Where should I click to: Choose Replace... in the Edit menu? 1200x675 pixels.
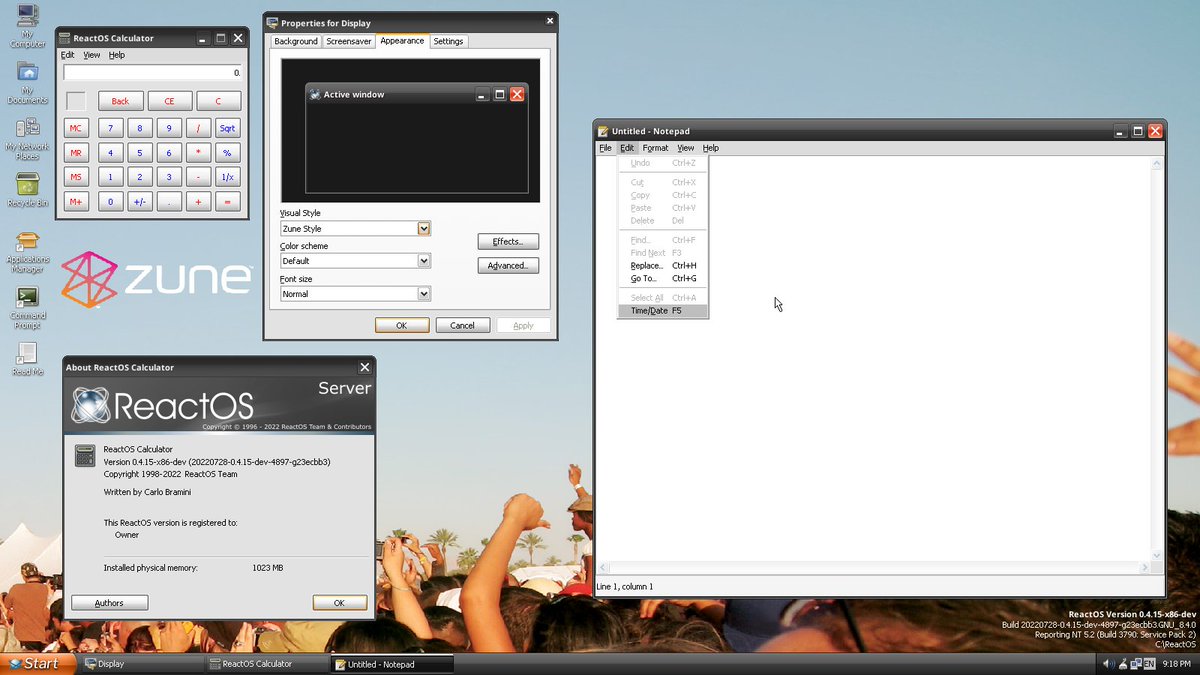662,266
